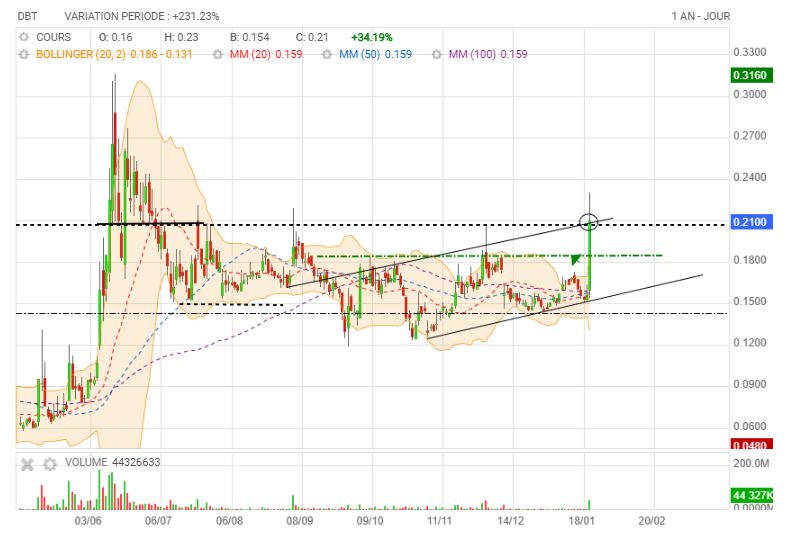Click the green 0.3160 high price tag
Viewport: 792px width, 538px height.
[x=752, y=75]
